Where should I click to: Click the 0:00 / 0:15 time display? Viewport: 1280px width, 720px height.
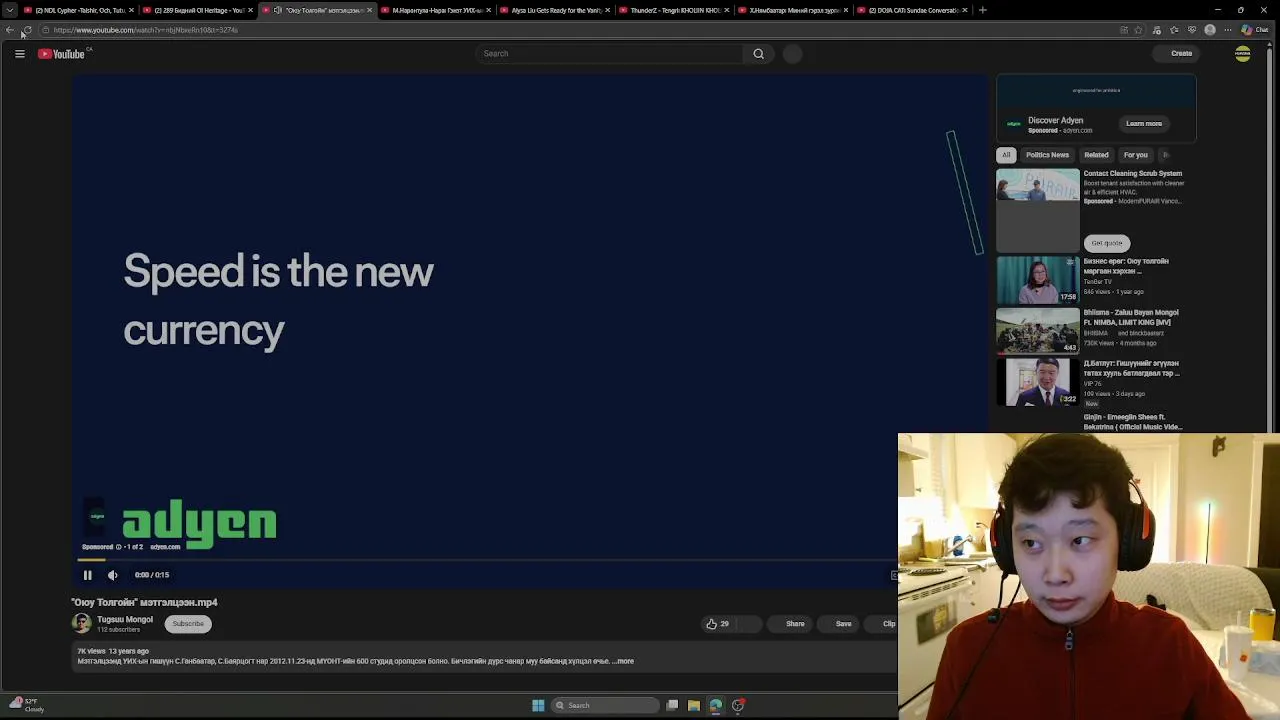[x=152, y=575]
